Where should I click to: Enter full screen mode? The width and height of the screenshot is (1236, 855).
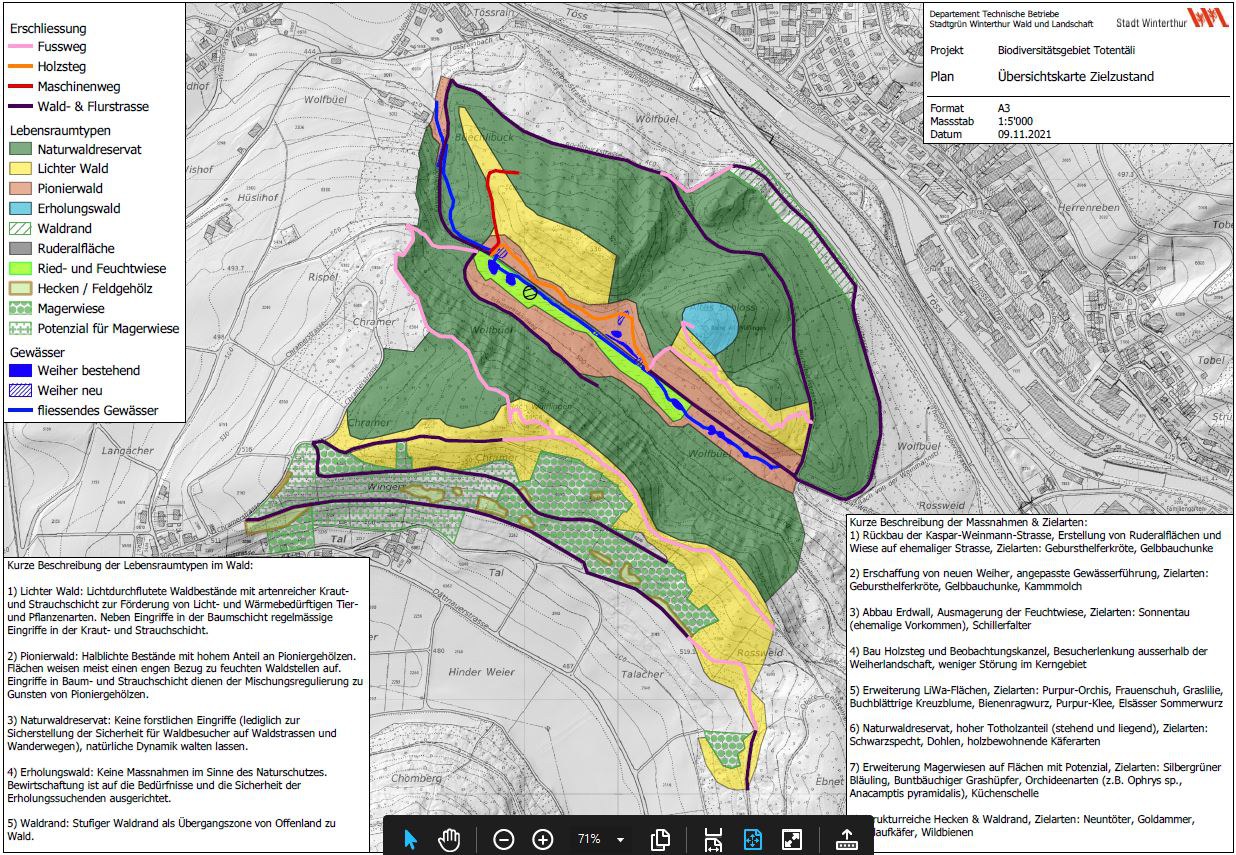792,839
